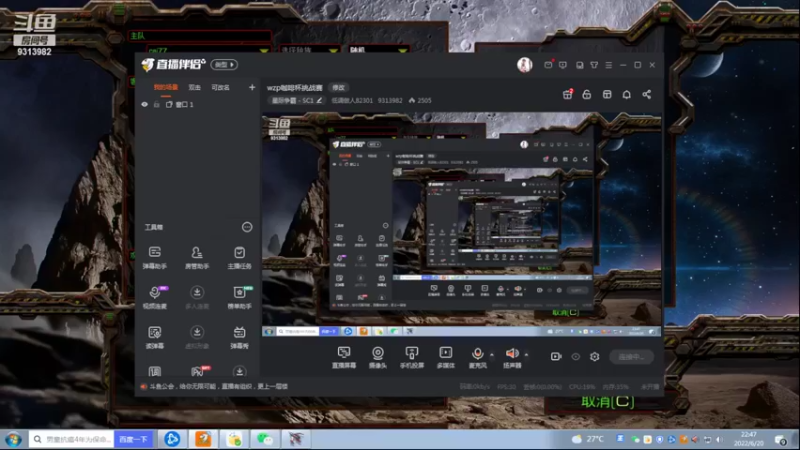Image resolution: width=800 pixels, height=450 pixels.
Task: Expand the speaker options arrow
Action: (x=526, y=355)
